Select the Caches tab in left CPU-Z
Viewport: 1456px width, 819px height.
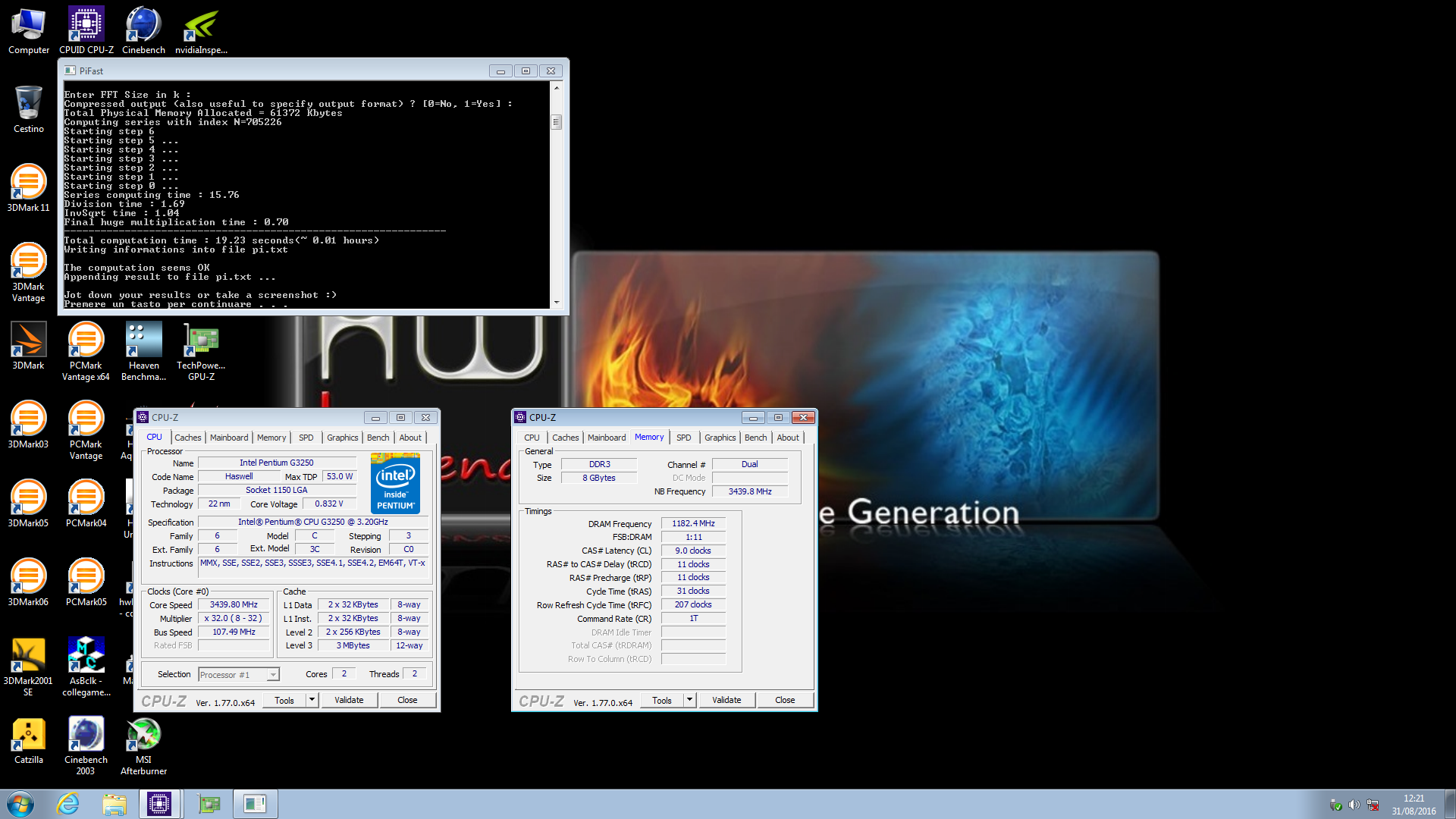pyautogui.click(x=187, y=438)
